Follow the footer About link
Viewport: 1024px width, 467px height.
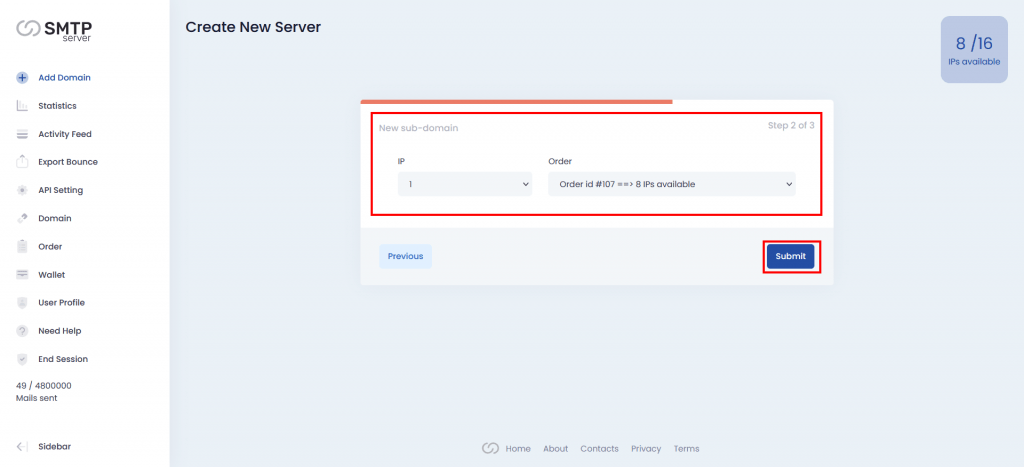(556, 449)
